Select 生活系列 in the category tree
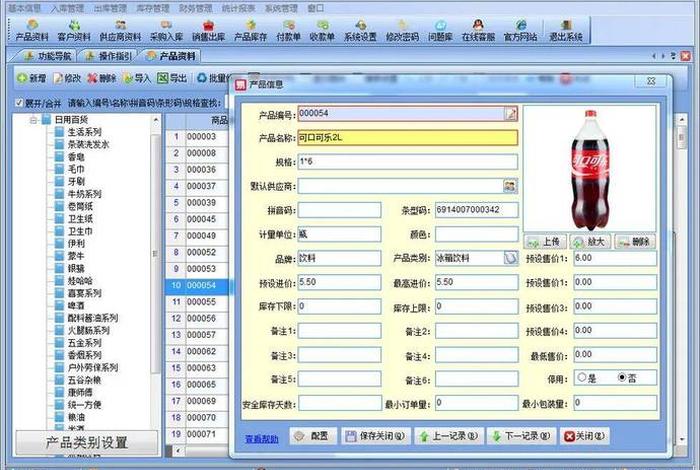The width and height of the screenshot is (700, 470). (x=85, y=132)
